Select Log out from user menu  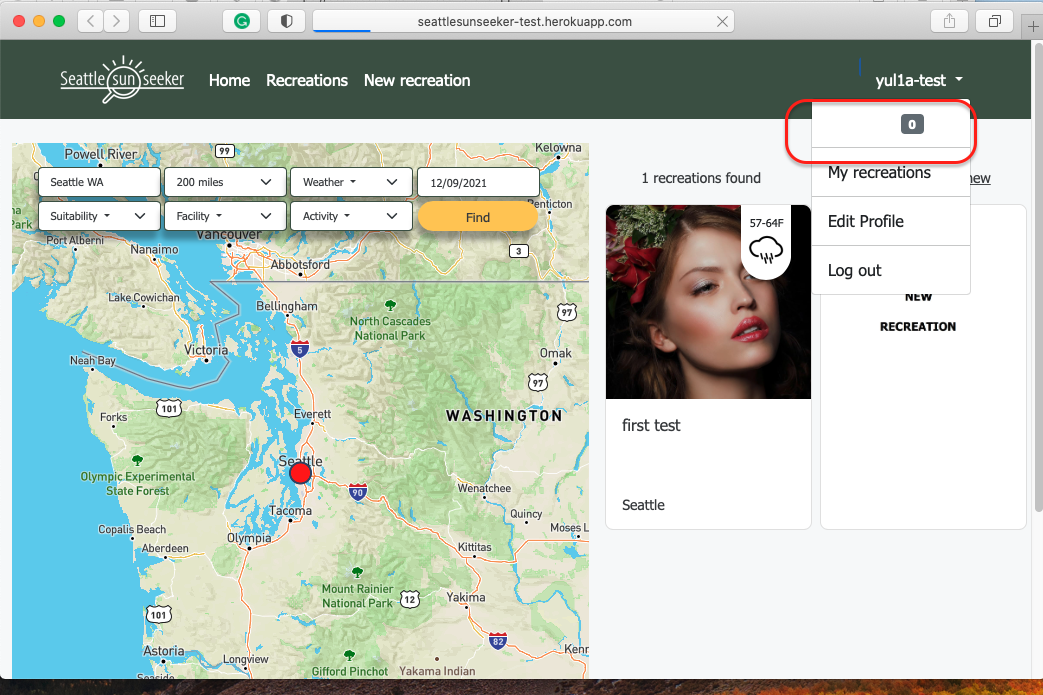891,271
